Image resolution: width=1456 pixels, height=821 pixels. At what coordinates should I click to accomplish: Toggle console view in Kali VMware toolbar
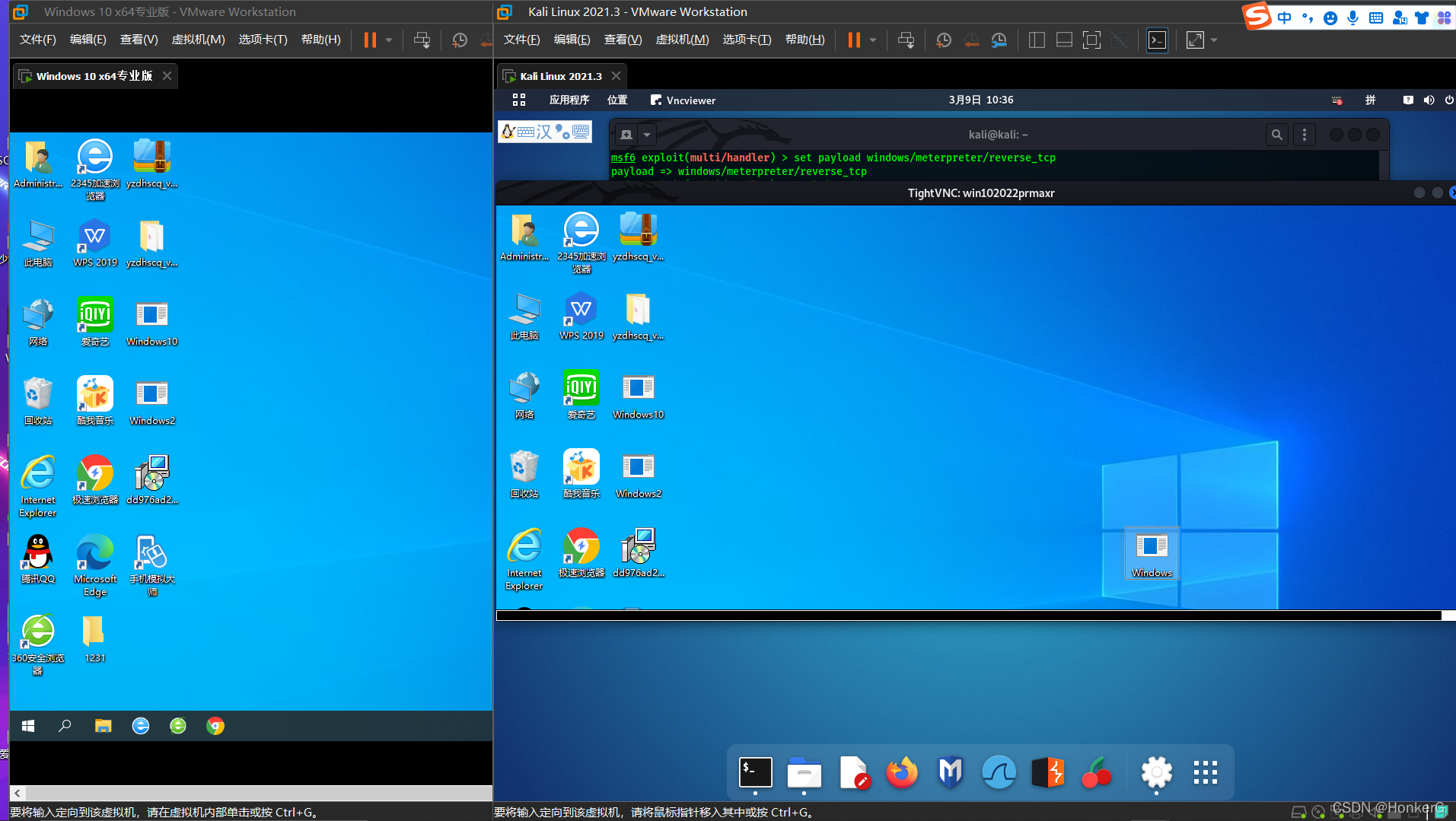pos(1157,40)
